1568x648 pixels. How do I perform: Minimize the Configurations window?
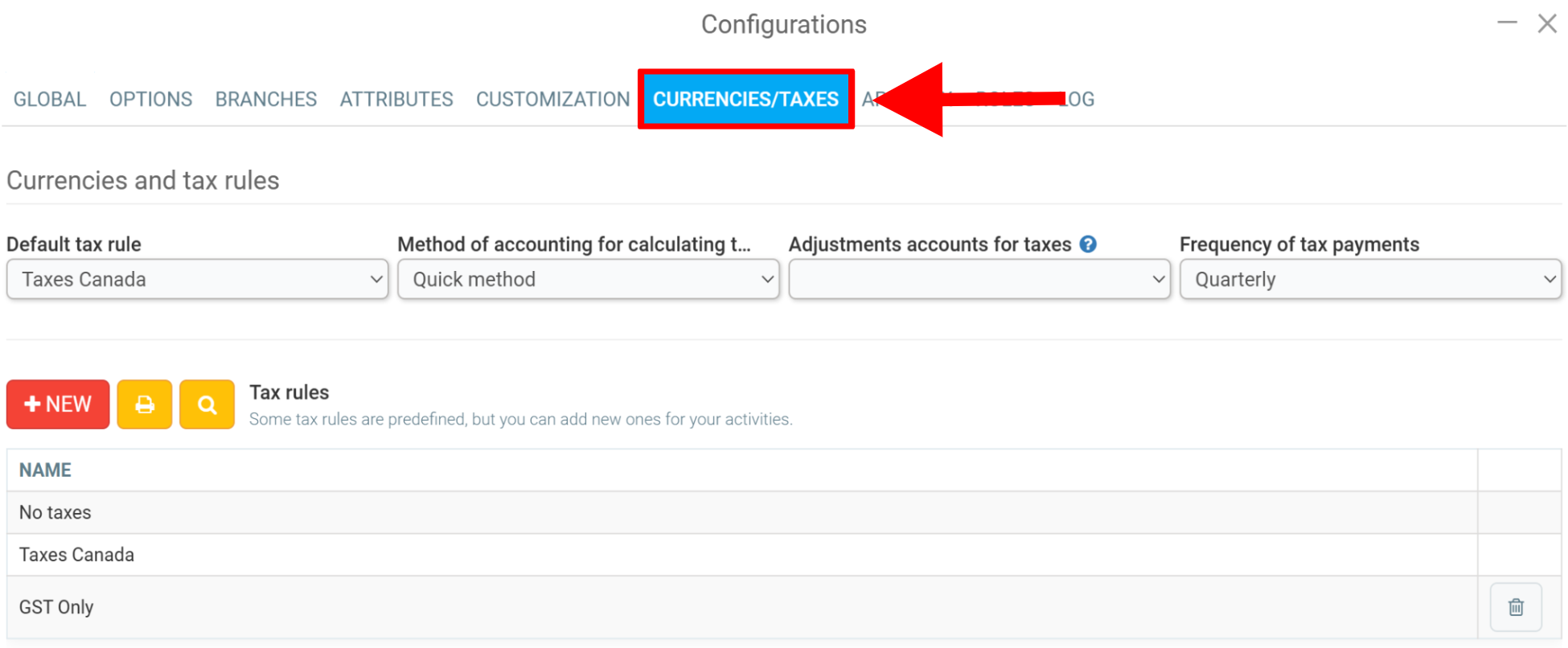pos(1507,23)
